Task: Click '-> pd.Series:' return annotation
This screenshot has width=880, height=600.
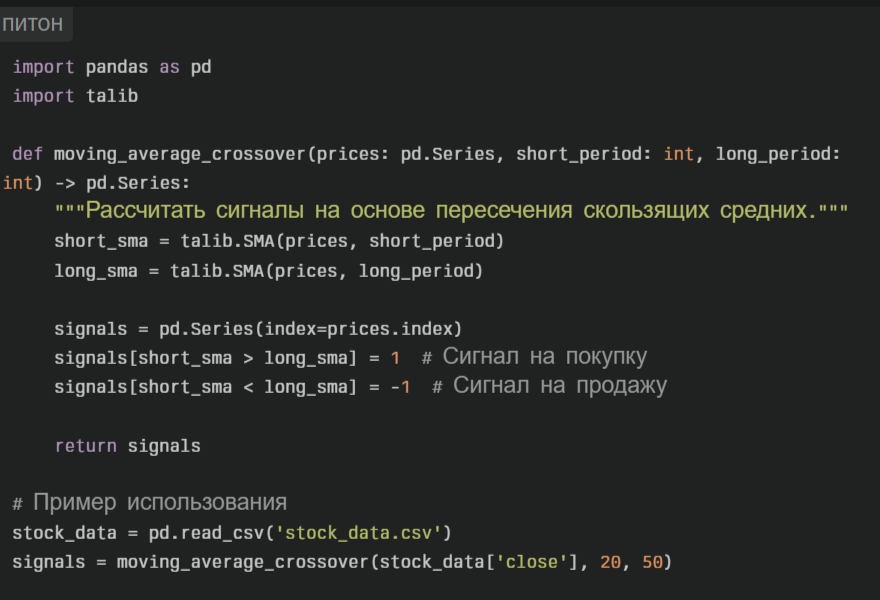Action: (x=122, y=183)
